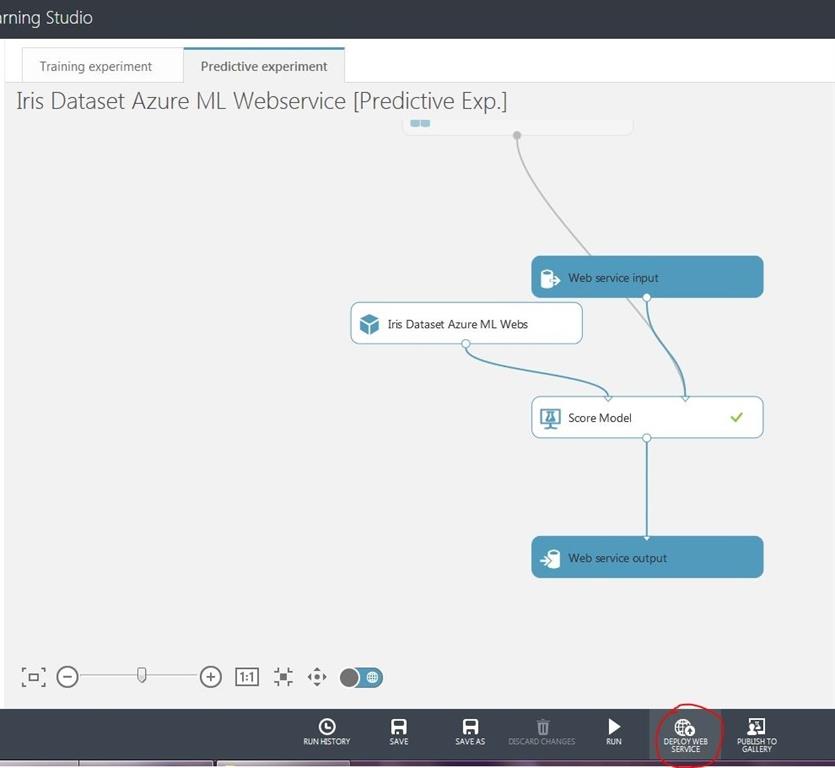
Task: Click the greyed-out Discard Changes trash icon
Action: pyautogui.click(x=542, y=727)
